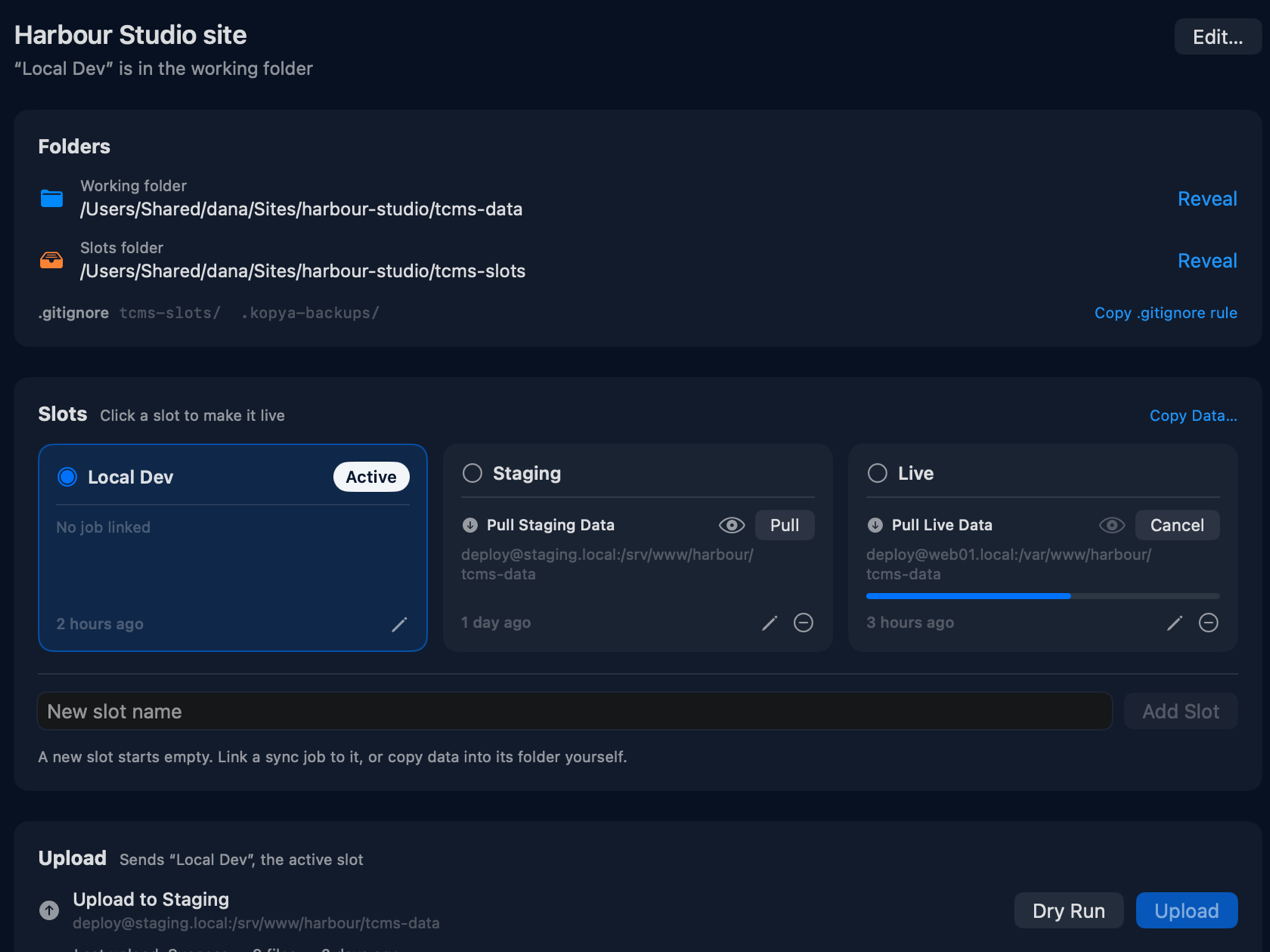Select the Local Dev radio button
1270x952 pixels.
coord(67,477)
